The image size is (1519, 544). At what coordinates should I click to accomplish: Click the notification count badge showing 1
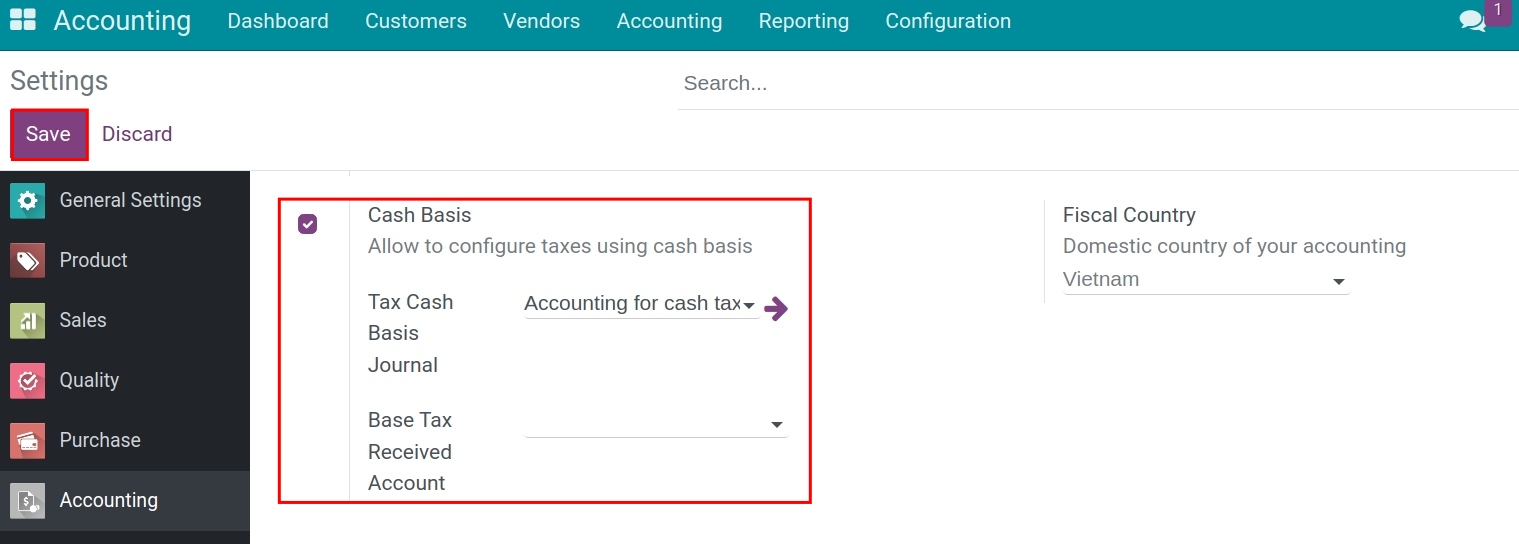[x=1498, y=11]
